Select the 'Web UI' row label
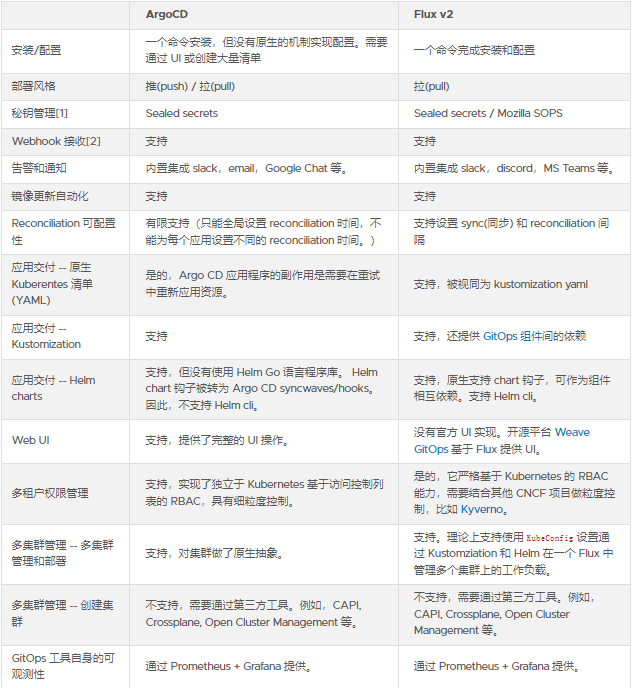This screenshot has width=632, height=688. (31, 441)
